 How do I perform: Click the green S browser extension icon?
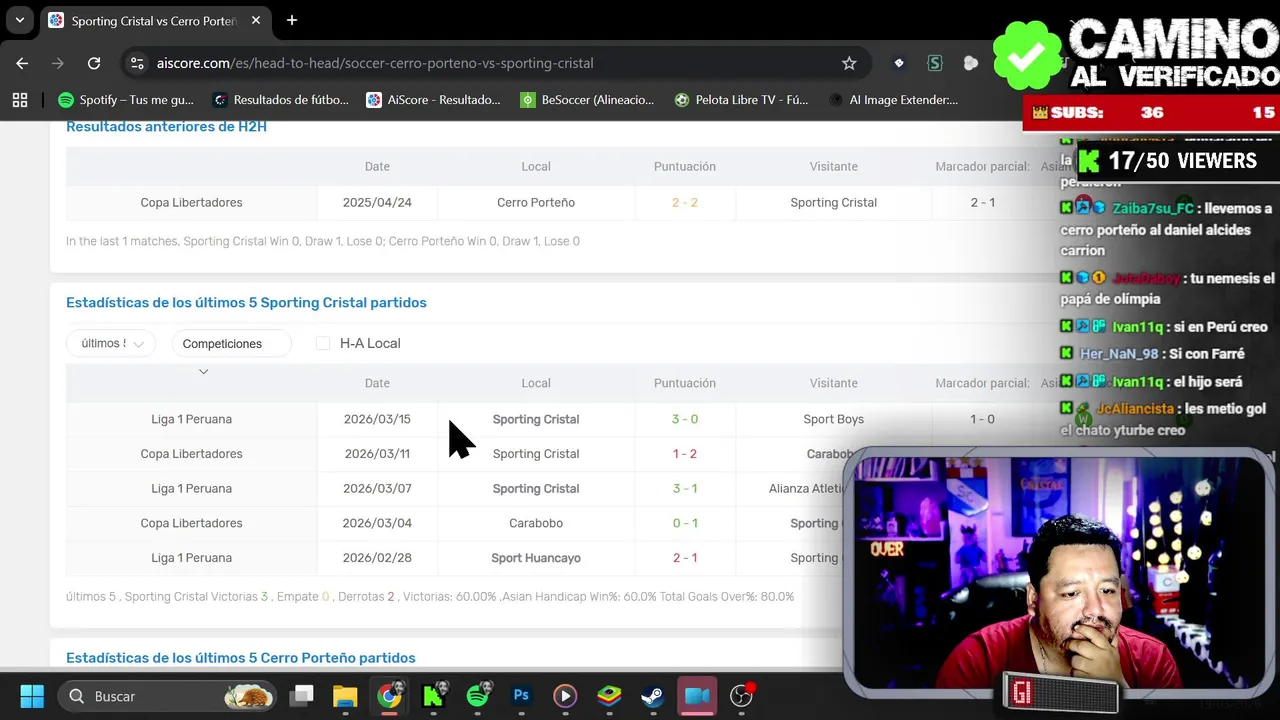[935, 63]
